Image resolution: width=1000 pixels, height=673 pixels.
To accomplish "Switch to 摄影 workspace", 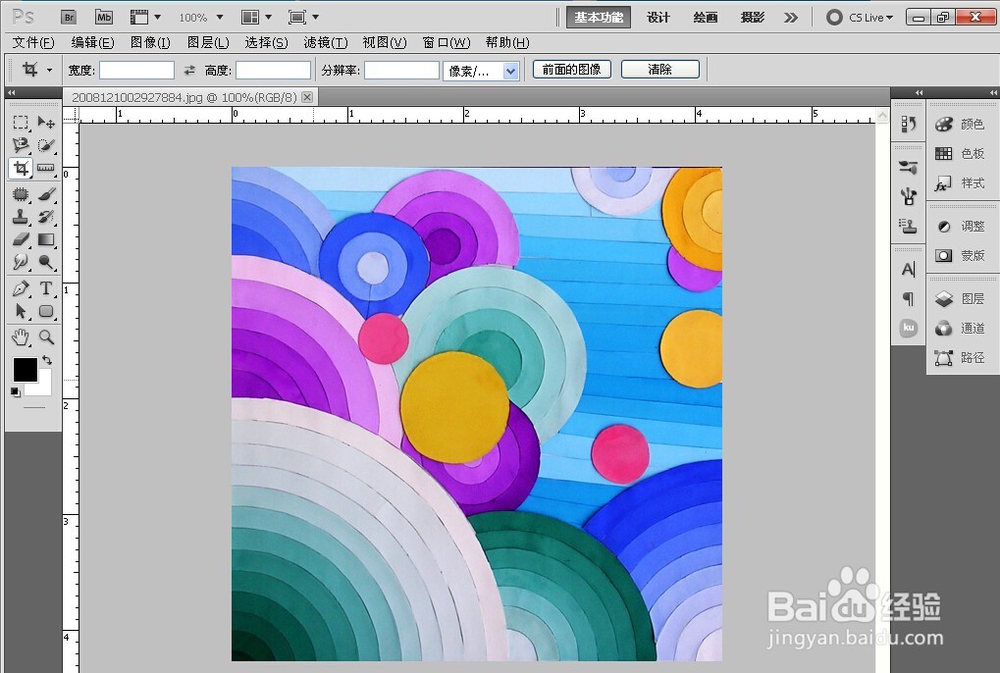I will (x=753, y=17).
